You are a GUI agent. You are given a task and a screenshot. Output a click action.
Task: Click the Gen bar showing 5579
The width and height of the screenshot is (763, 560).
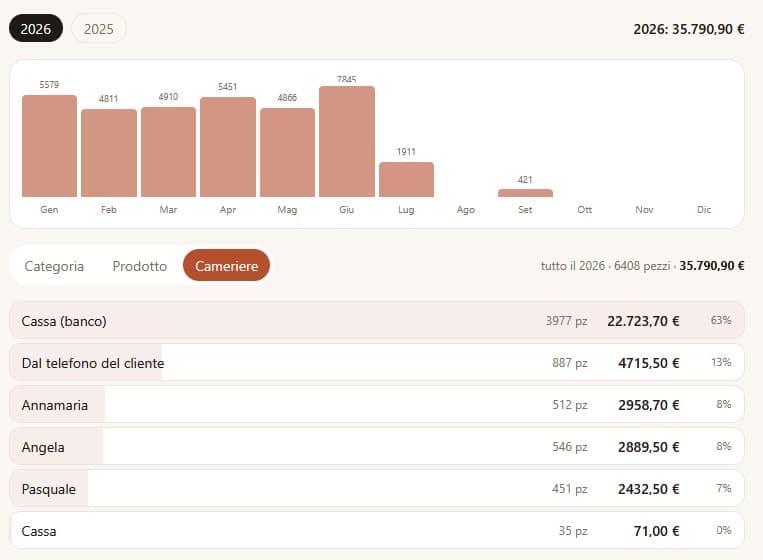[49, 146]
